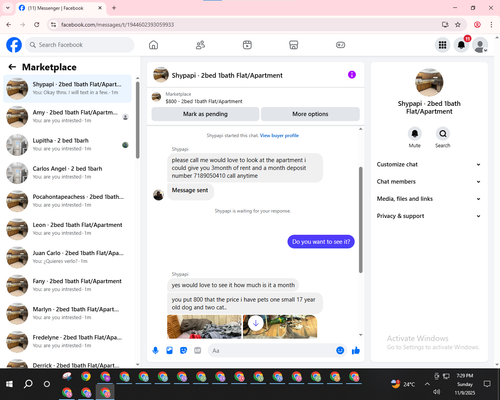
Task: Open the Chrome three-dot menu
Action: pyautogui.click(x=491, y=24)
